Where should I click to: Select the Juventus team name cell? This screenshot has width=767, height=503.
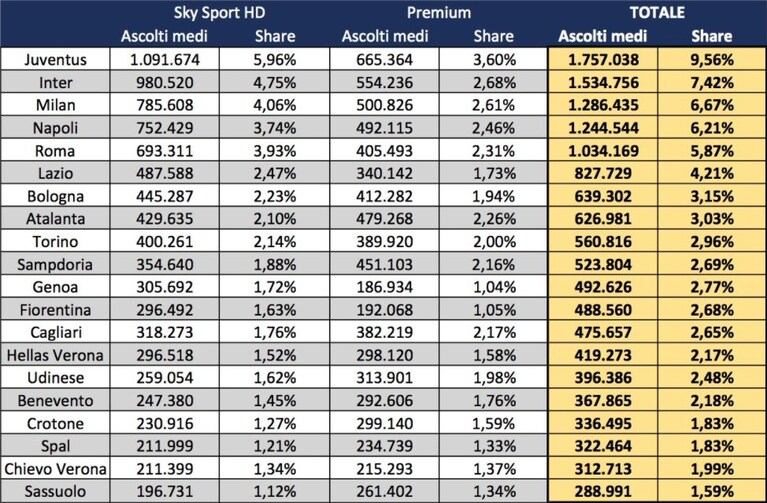55,59
